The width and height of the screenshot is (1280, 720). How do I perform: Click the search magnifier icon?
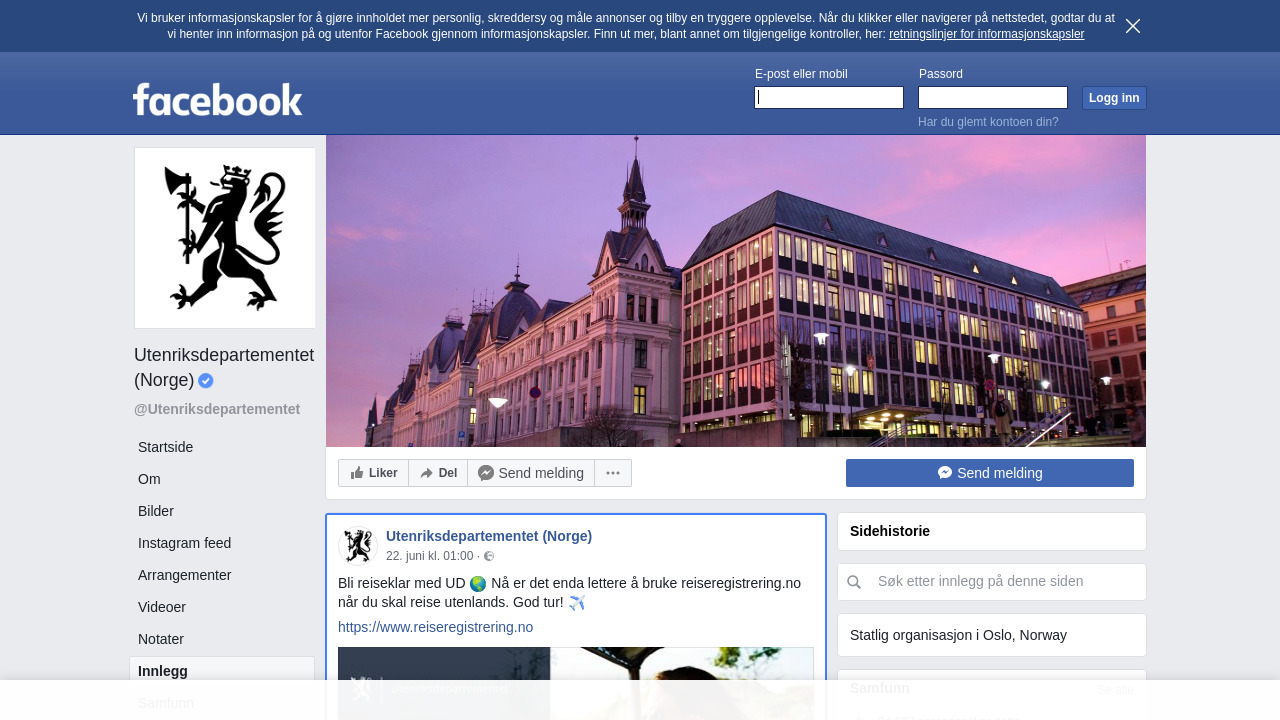pos(854,582)
